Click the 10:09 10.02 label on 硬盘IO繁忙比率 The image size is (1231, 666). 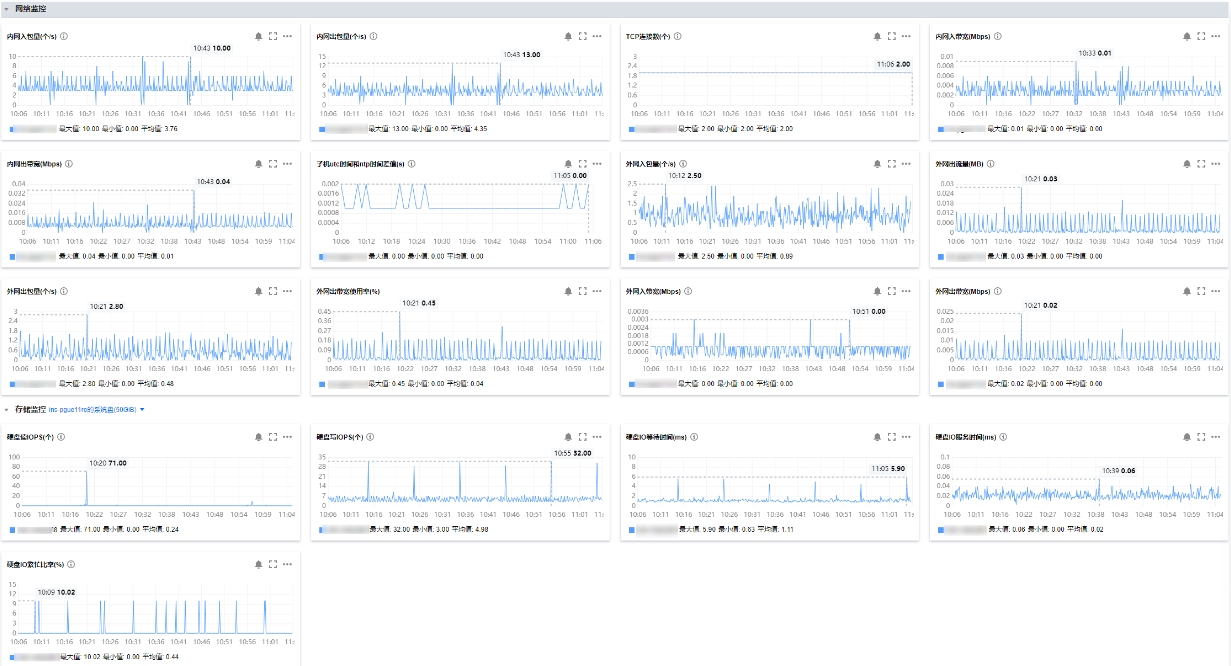point(57,592)
